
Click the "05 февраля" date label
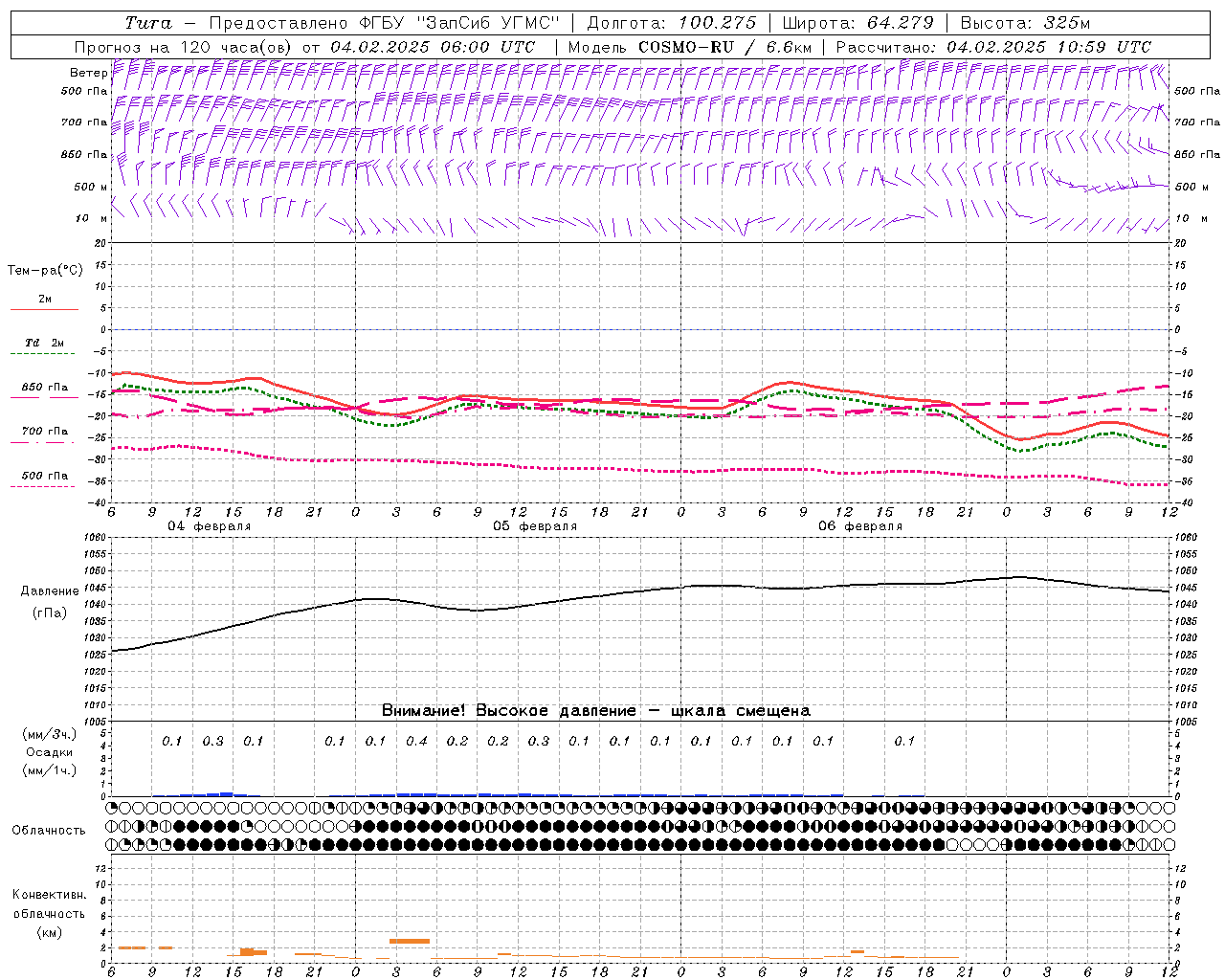click(x=535, y=526)
